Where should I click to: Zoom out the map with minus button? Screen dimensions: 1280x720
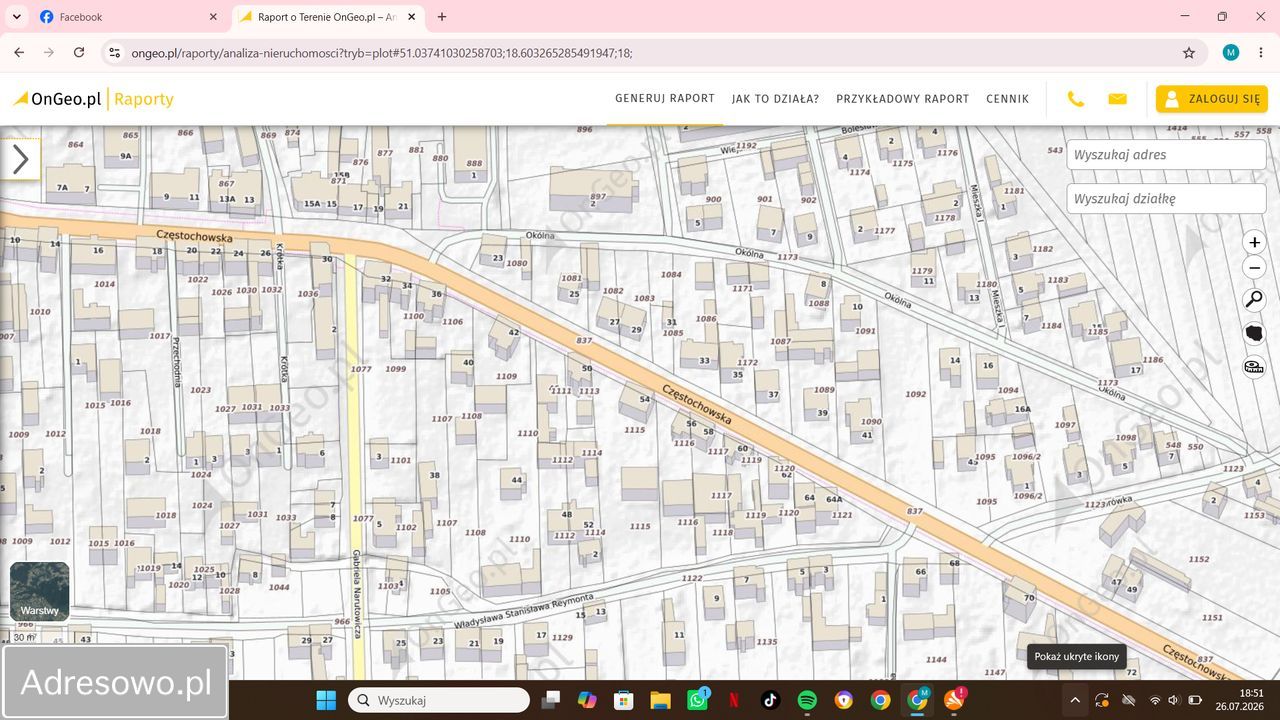coord(1254,268)
